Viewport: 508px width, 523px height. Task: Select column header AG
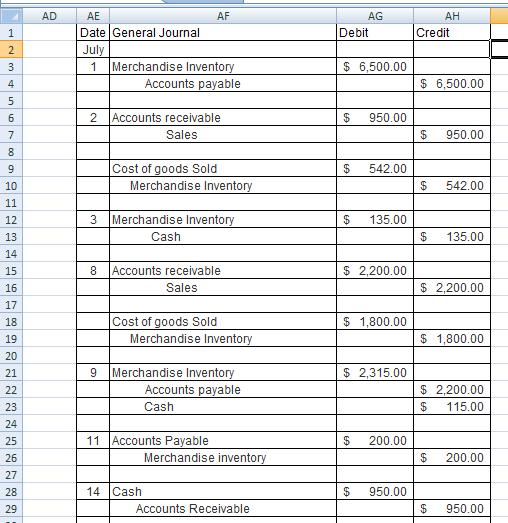[x=375, y=16]
